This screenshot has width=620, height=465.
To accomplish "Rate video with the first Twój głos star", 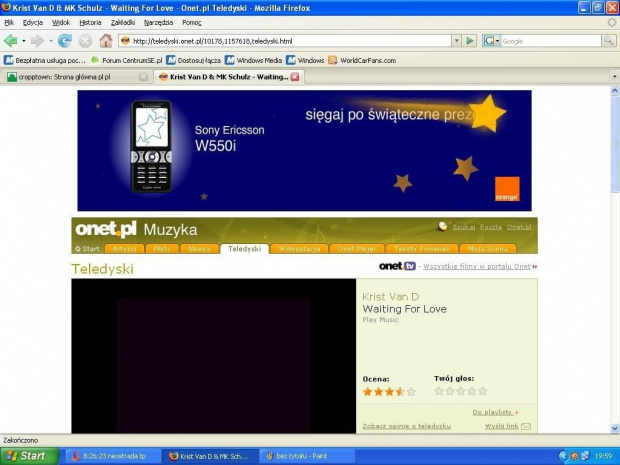I will click(x=439, y=391).
